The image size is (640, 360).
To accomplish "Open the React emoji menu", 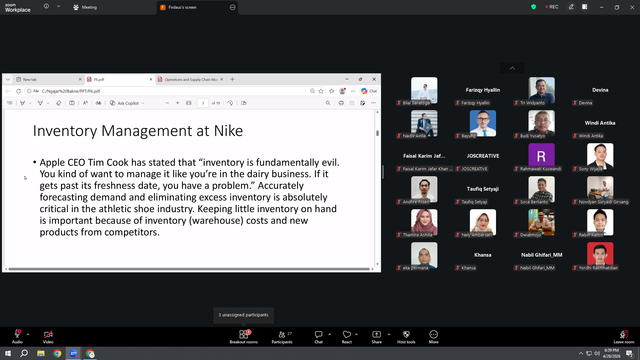I will pyautogui.click(x=347, y=336).
